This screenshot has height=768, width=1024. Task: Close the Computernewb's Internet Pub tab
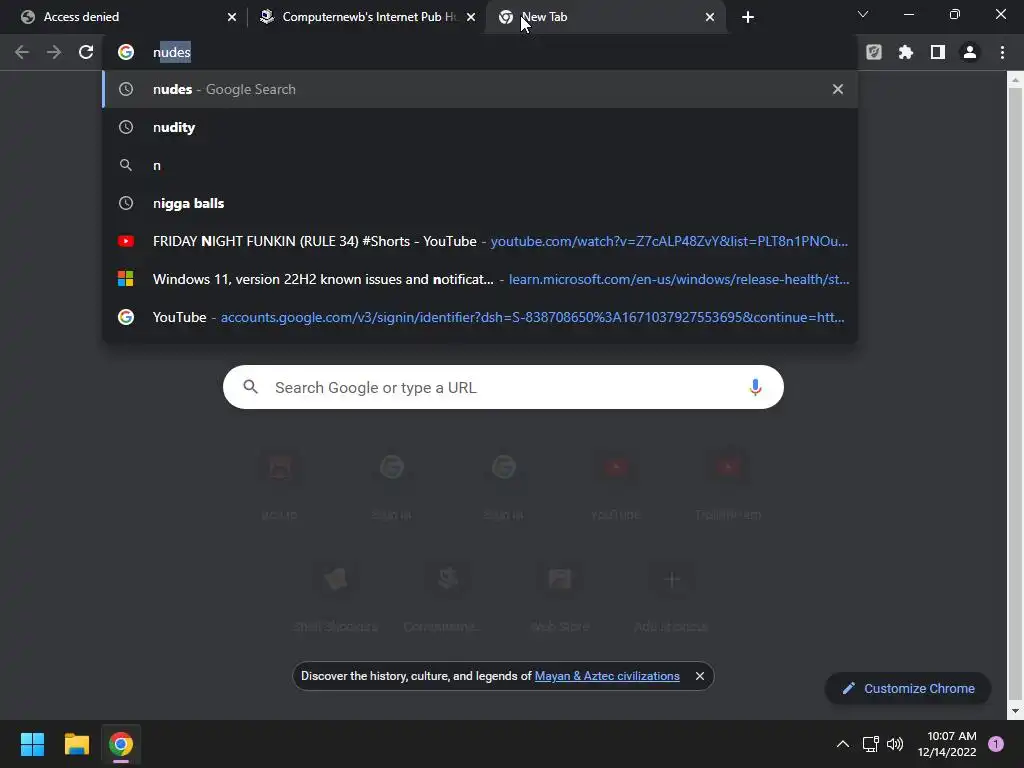(471, 17)
